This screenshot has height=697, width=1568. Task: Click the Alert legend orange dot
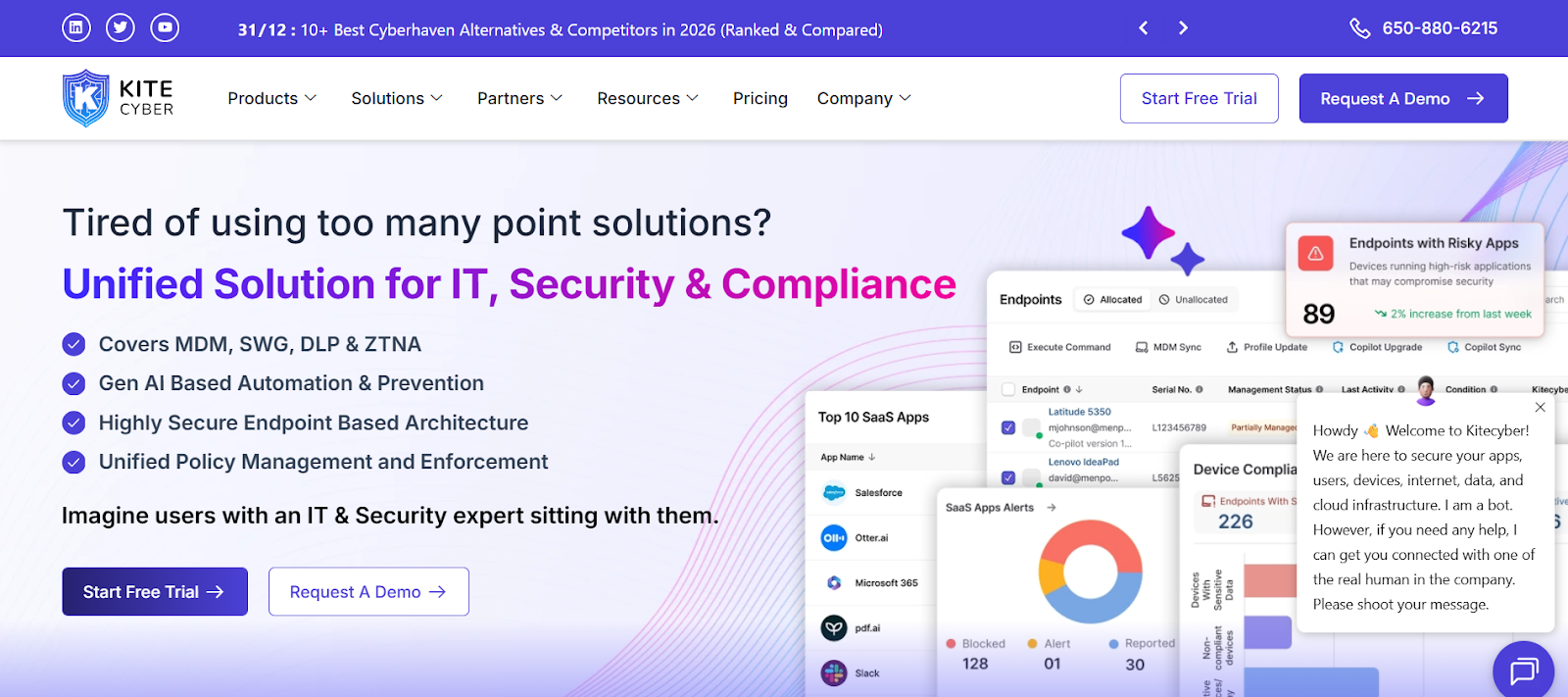coord(1032,644)
